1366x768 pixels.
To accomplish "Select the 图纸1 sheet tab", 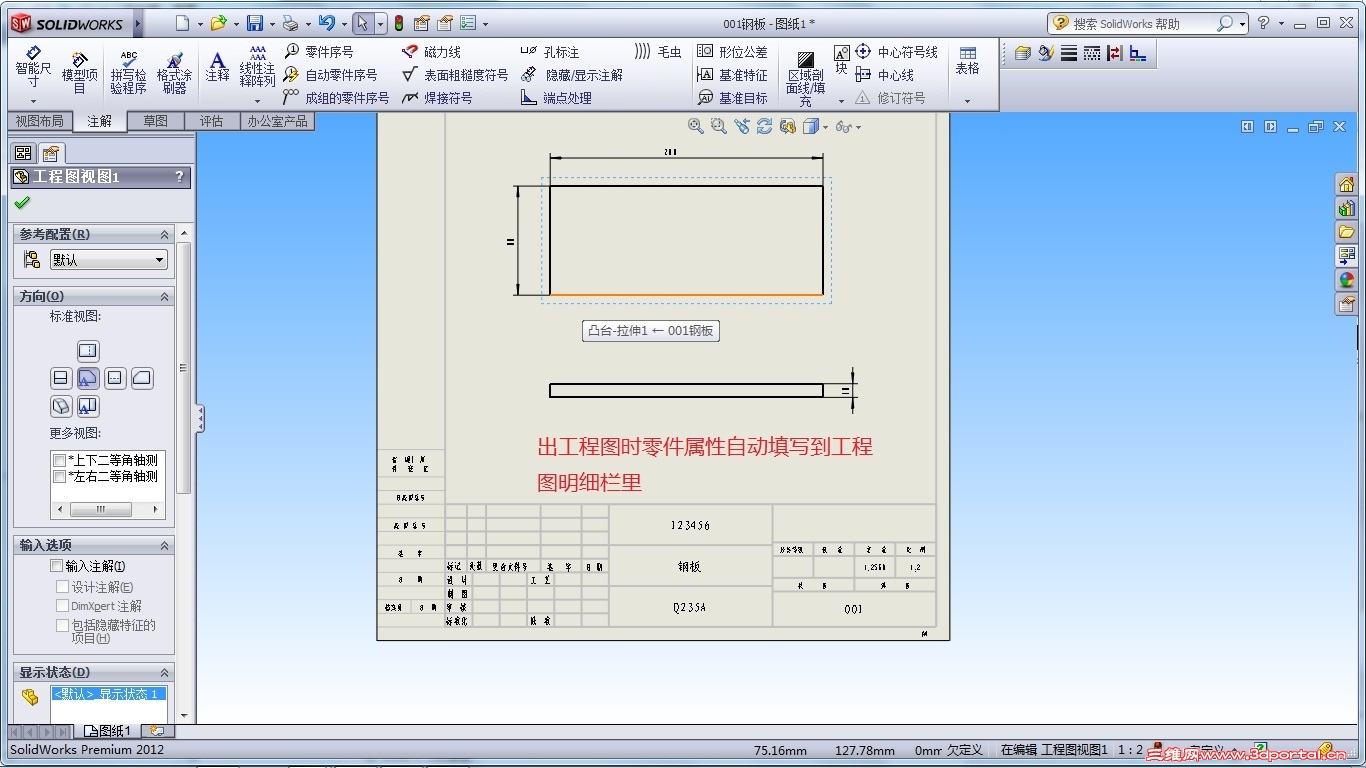I will [109, 731].
